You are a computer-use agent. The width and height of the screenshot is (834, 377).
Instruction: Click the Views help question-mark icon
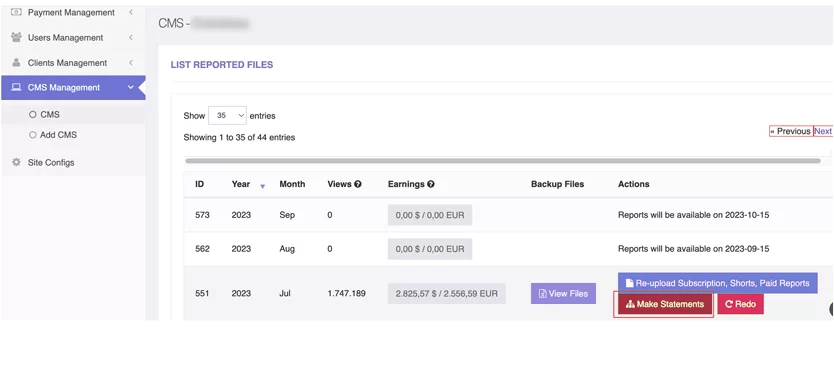(357, 184)
